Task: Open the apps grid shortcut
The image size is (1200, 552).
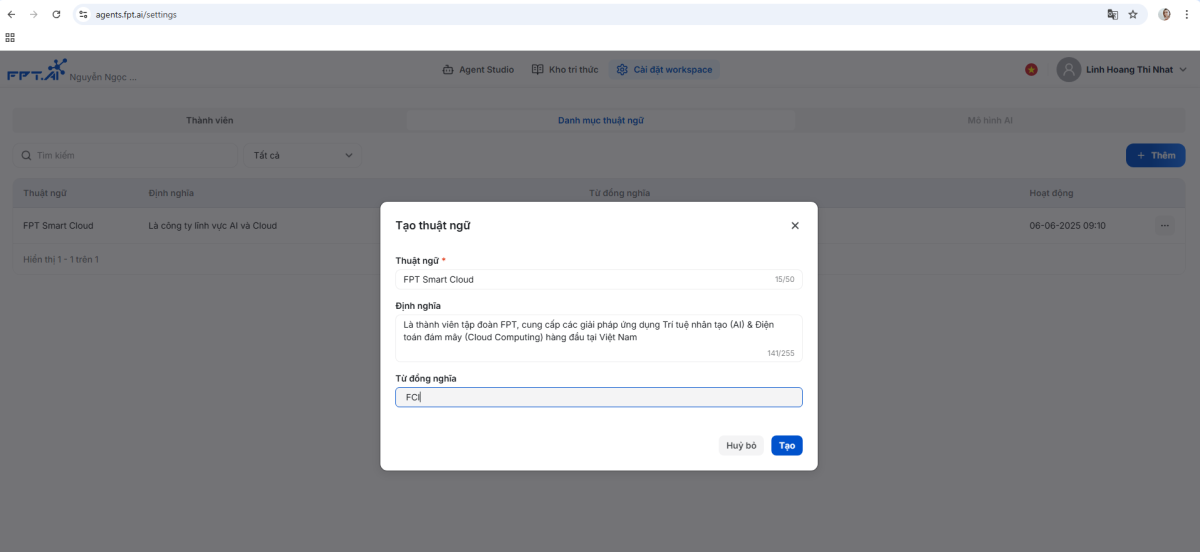Action: (10, 37)
